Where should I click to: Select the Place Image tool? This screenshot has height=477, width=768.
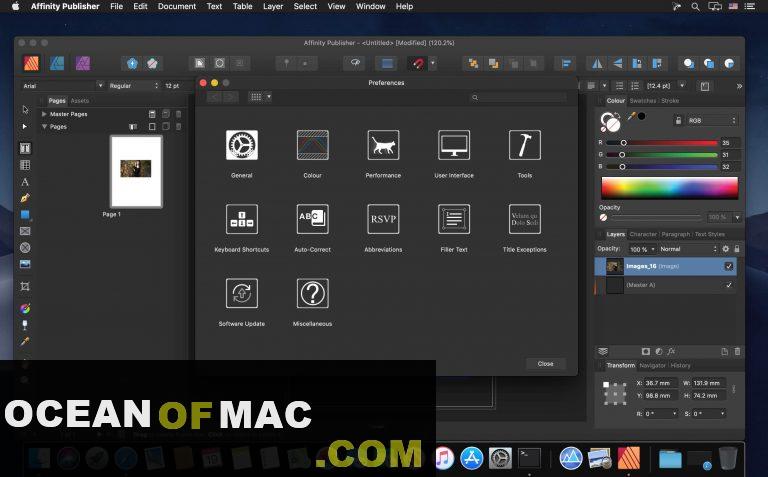point(25,264)
